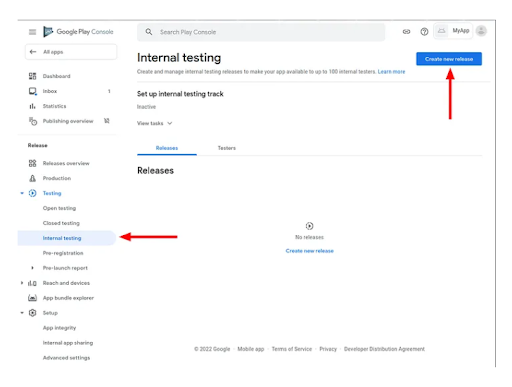Open the Privacy footer link
The height and width of the screenshot is (387, 512).
coord(328,349)
